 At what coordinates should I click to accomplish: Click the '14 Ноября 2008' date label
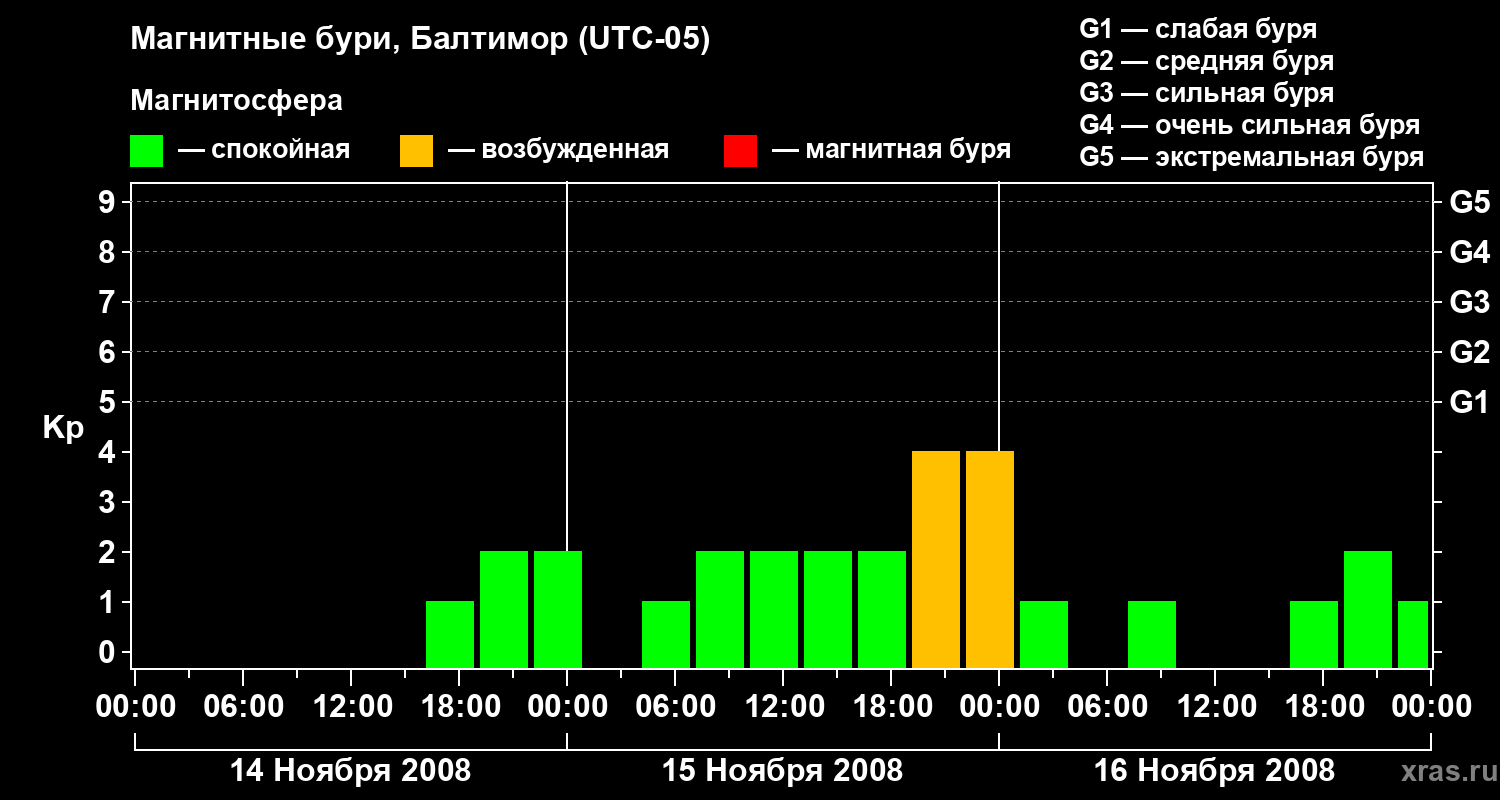[350, 770]
